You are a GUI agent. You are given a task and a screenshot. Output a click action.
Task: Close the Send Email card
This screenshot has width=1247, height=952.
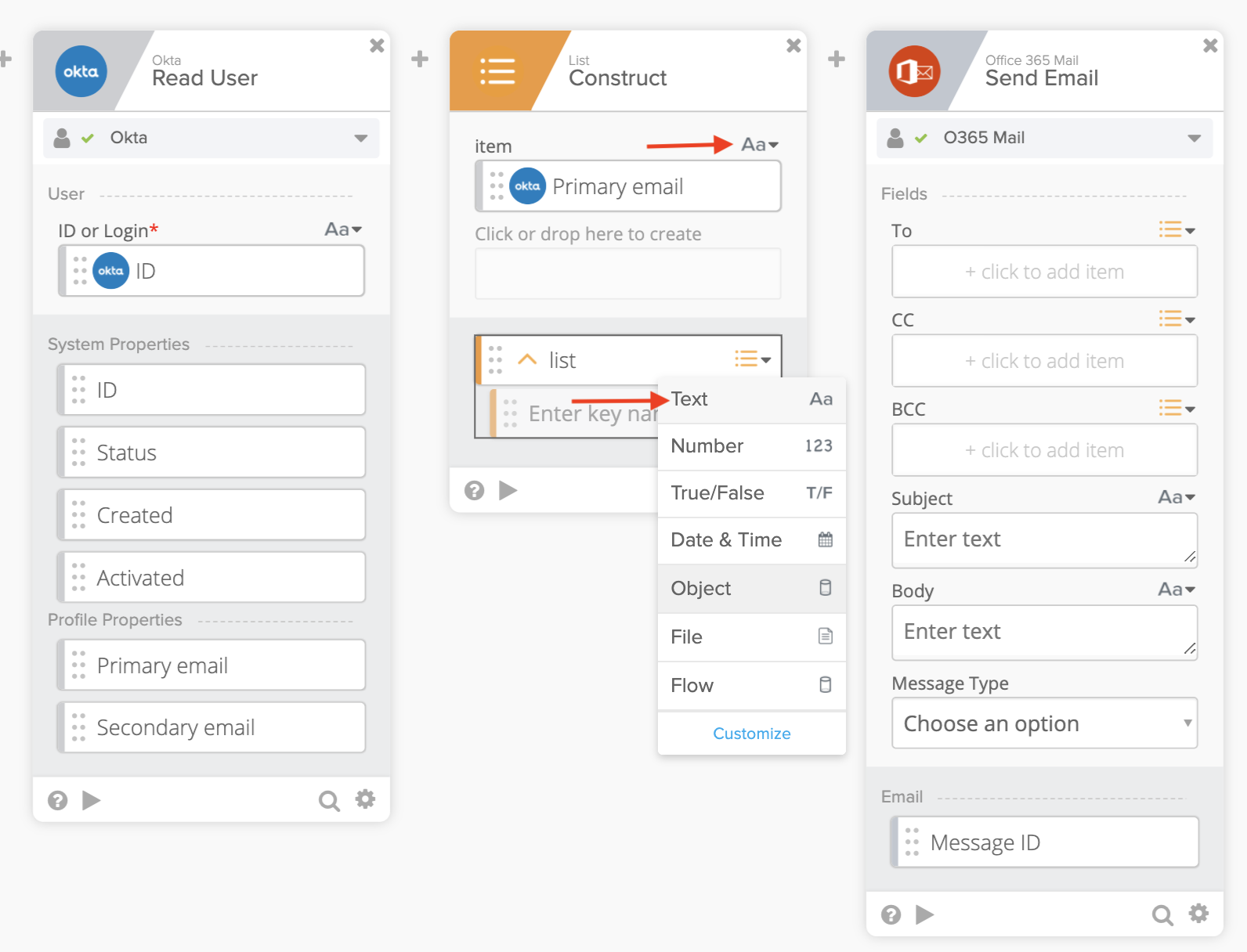1210,45
